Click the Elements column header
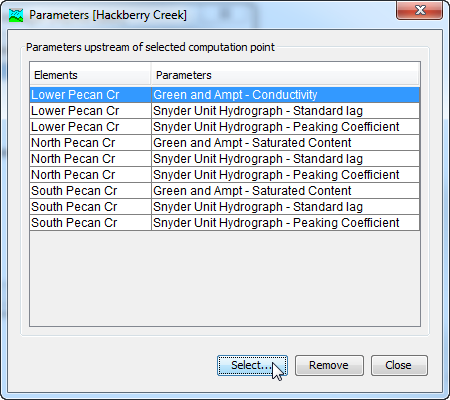Image resolution: width=450 pixels, height=400 pixels. [x=90, y=75]
